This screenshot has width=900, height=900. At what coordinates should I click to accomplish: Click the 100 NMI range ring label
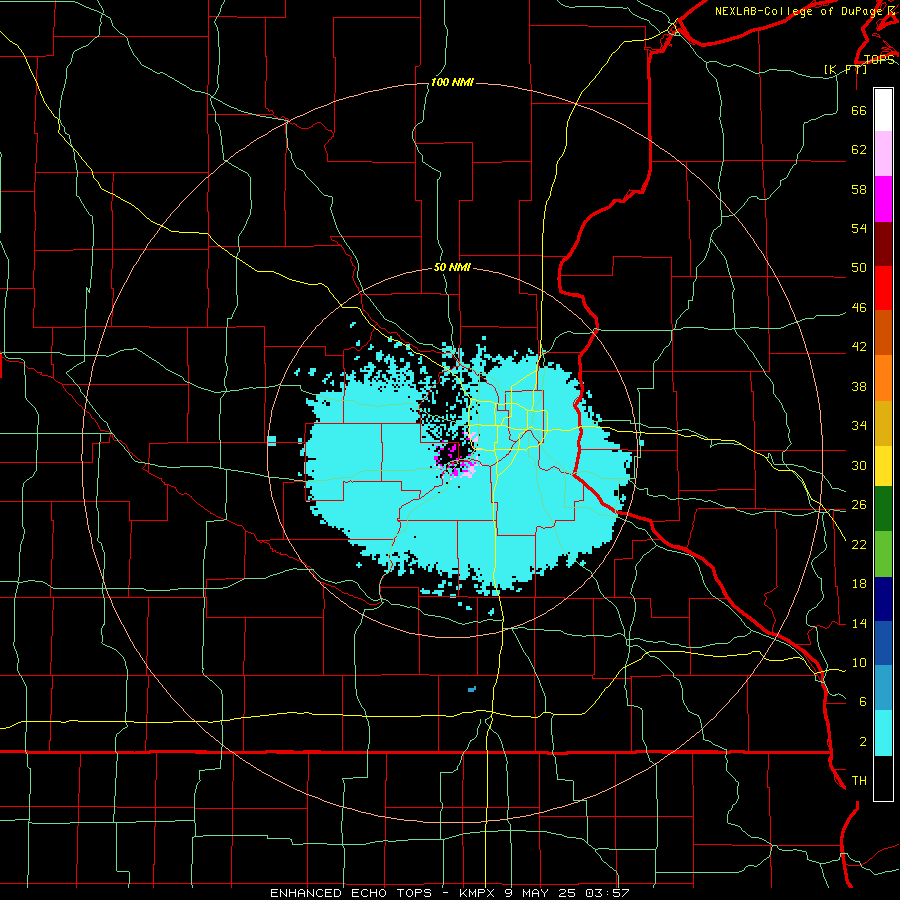click(452, 83)
